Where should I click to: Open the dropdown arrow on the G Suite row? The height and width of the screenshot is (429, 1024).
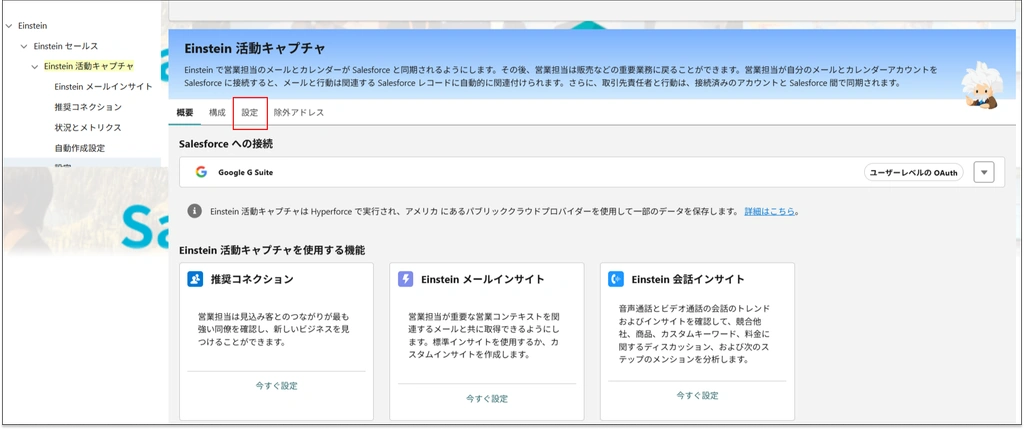tap(985, 172)
